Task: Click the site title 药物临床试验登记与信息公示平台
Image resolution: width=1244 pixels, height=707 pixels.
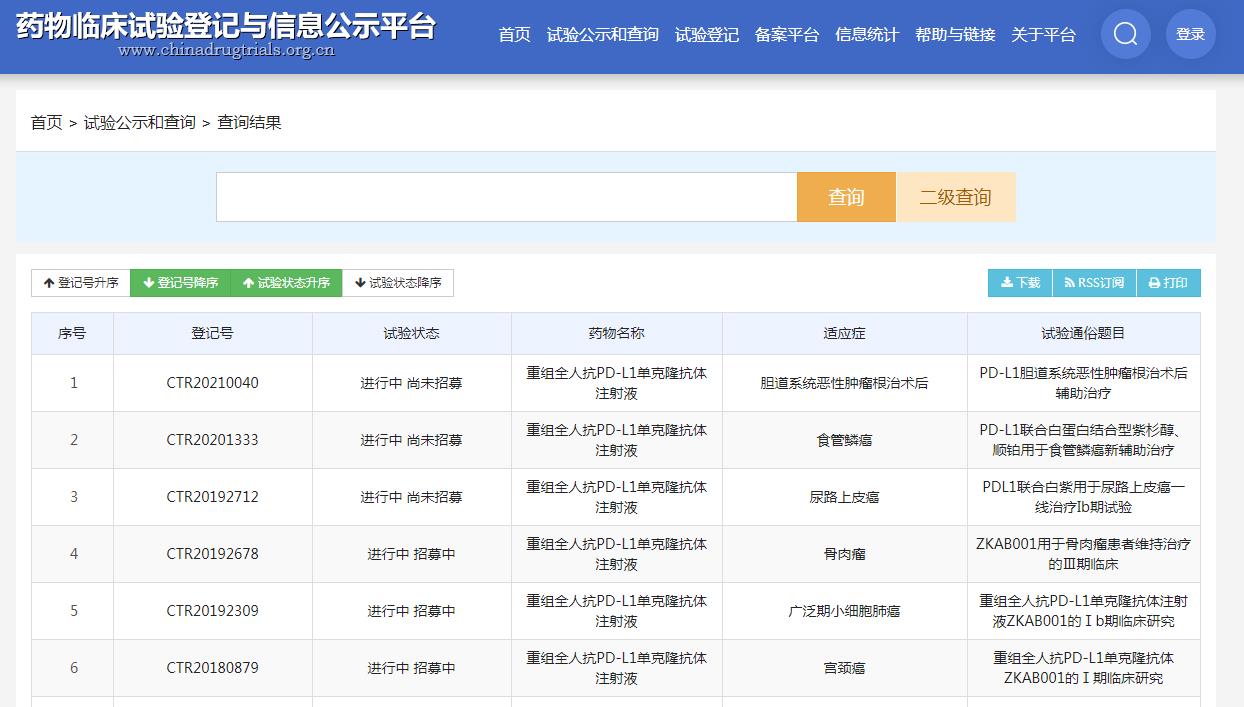Action: pos(226,25)
